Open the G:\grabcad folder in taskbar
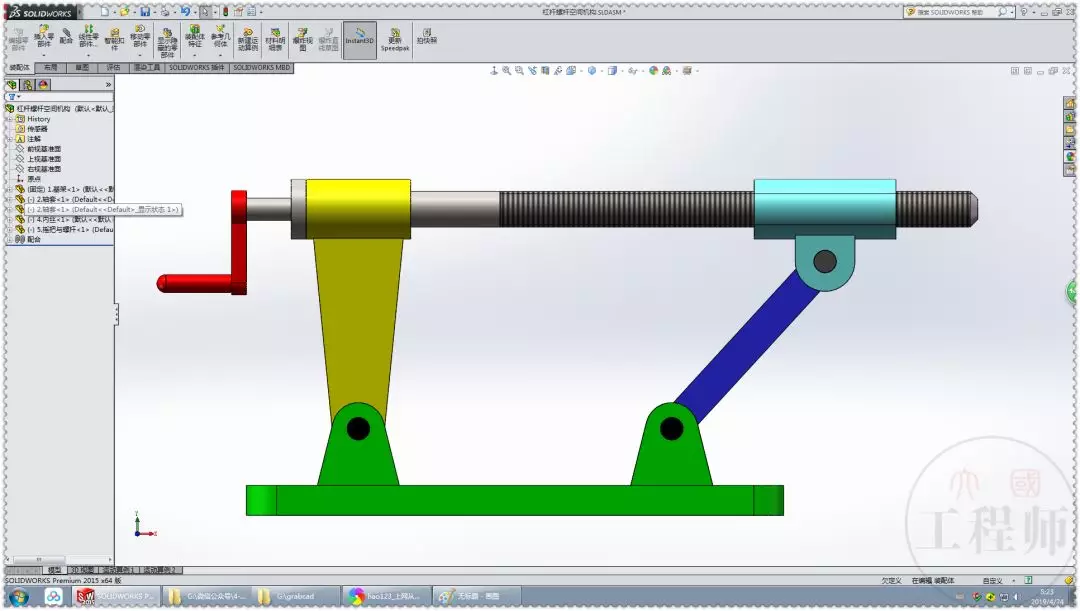Screen dimensions: 1080x611 coord(295,596)
